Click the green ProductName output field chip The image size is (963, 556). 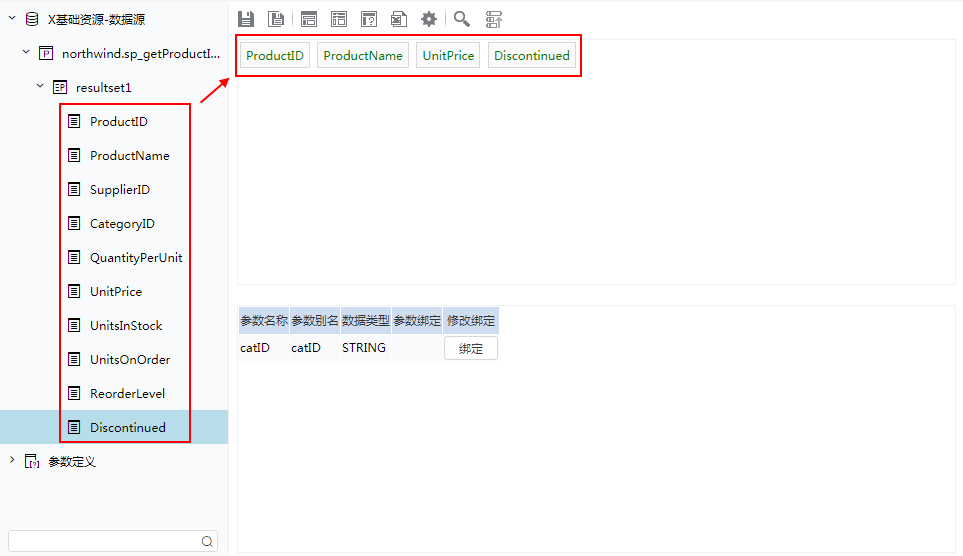[363, 55]
